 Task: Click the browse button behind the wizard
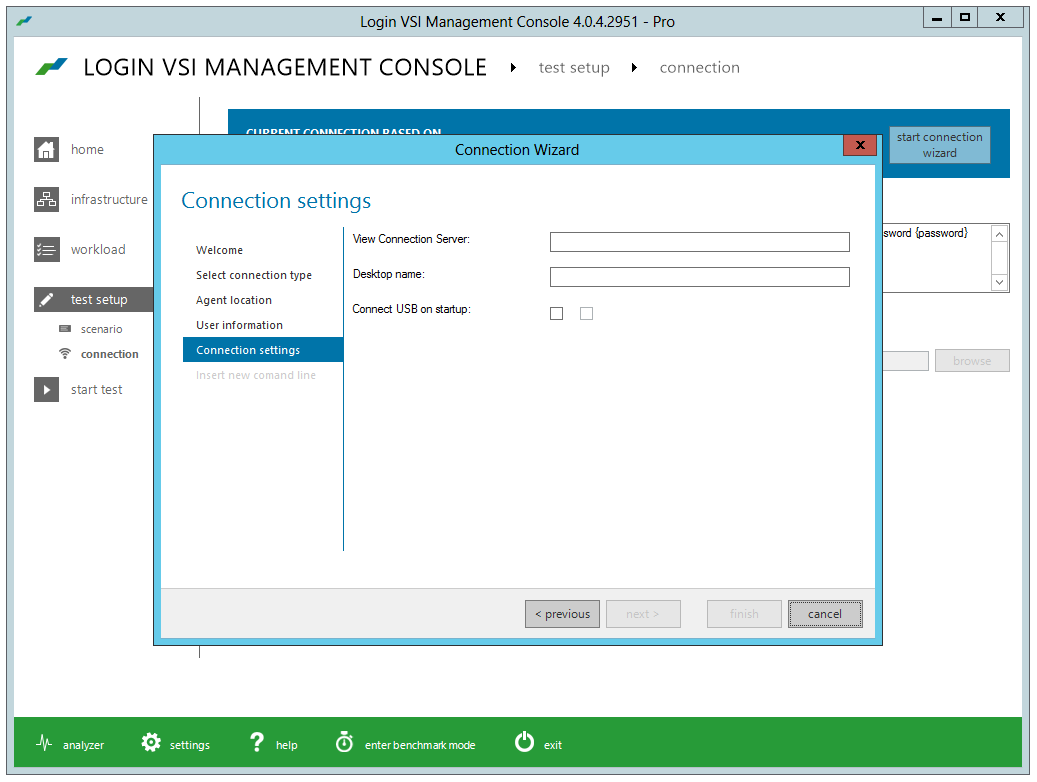pyautogui.click(x=972, y=361)
